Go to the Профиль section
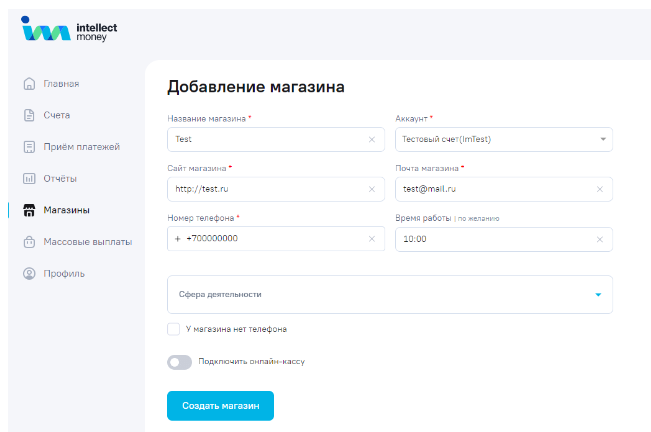This screenshot has height=432, width=651. 63,273
